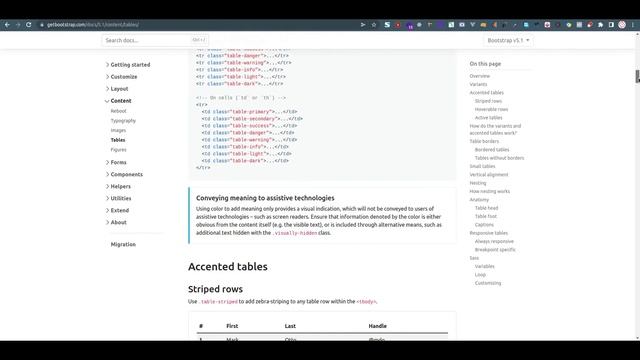Screen dimensions: 640x360
Task: Open the side panel icon
Action: 611,25
